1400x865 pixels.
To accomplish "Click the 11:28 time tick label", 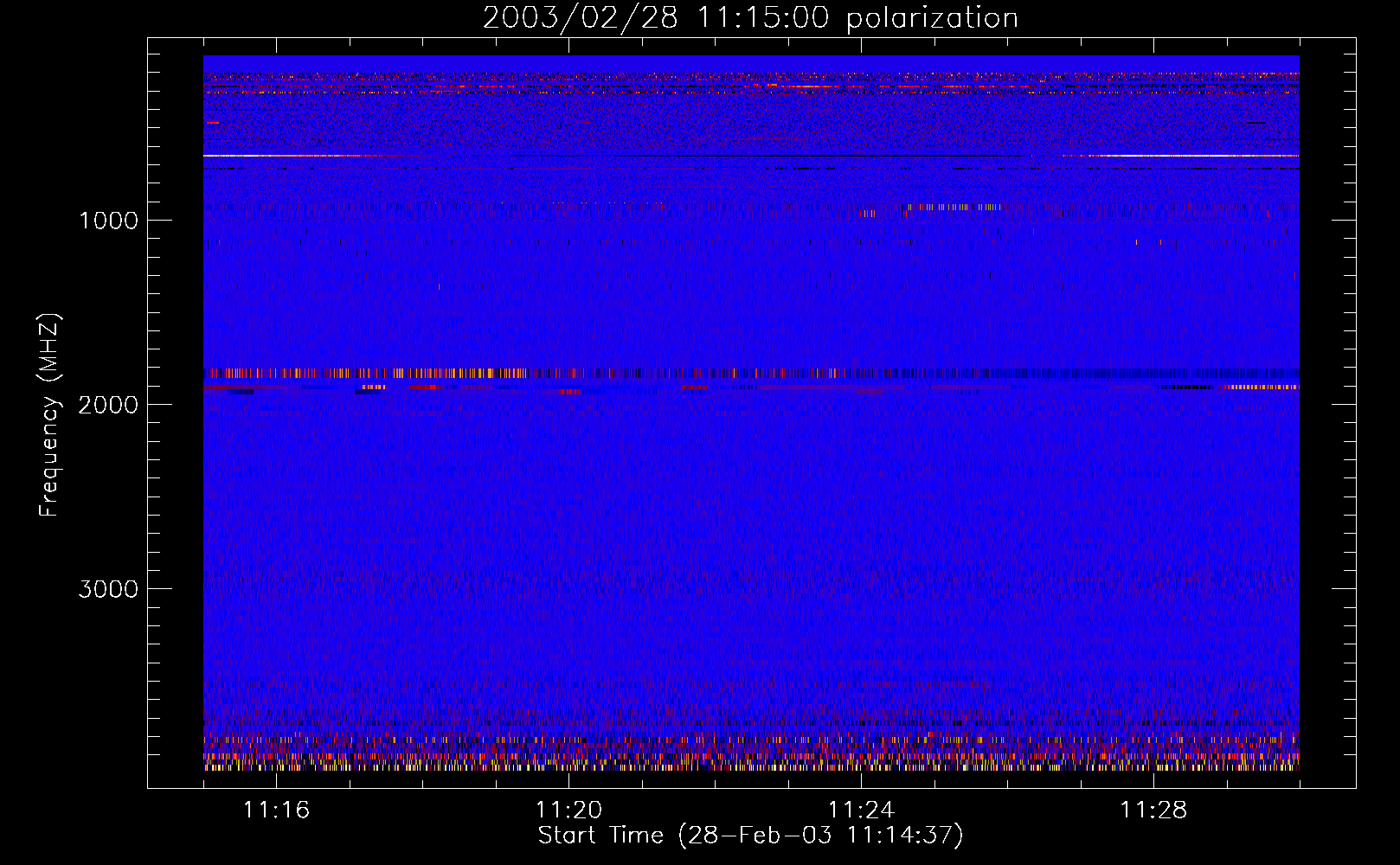I will 1153,811.
